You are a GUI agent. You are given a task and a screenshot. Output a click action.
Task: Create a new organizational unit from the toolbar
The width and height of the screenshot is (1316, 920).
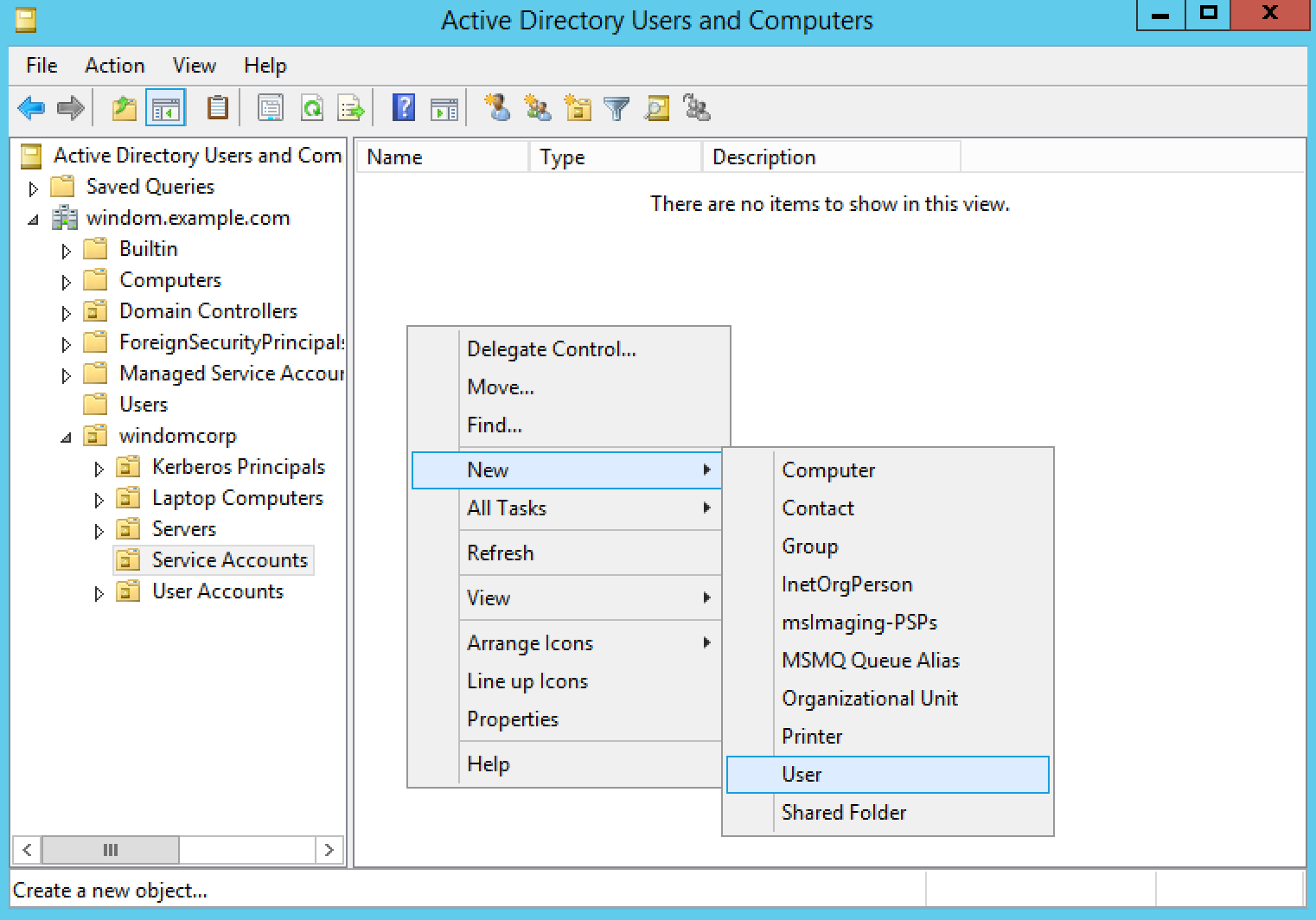point(578,108)
